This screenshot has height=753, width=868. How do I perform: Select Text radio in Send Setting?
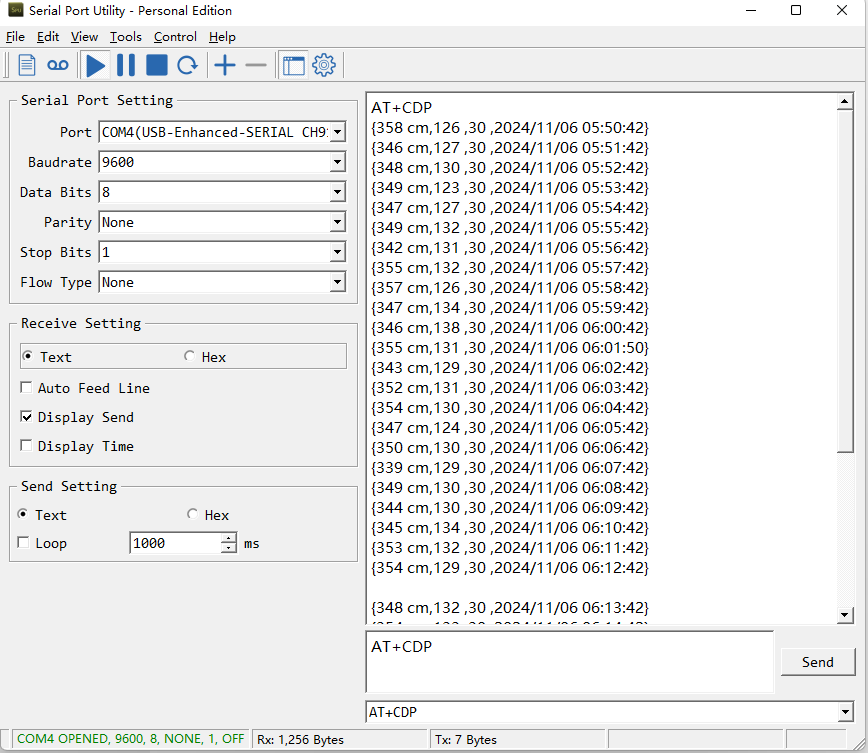point(23,514)
